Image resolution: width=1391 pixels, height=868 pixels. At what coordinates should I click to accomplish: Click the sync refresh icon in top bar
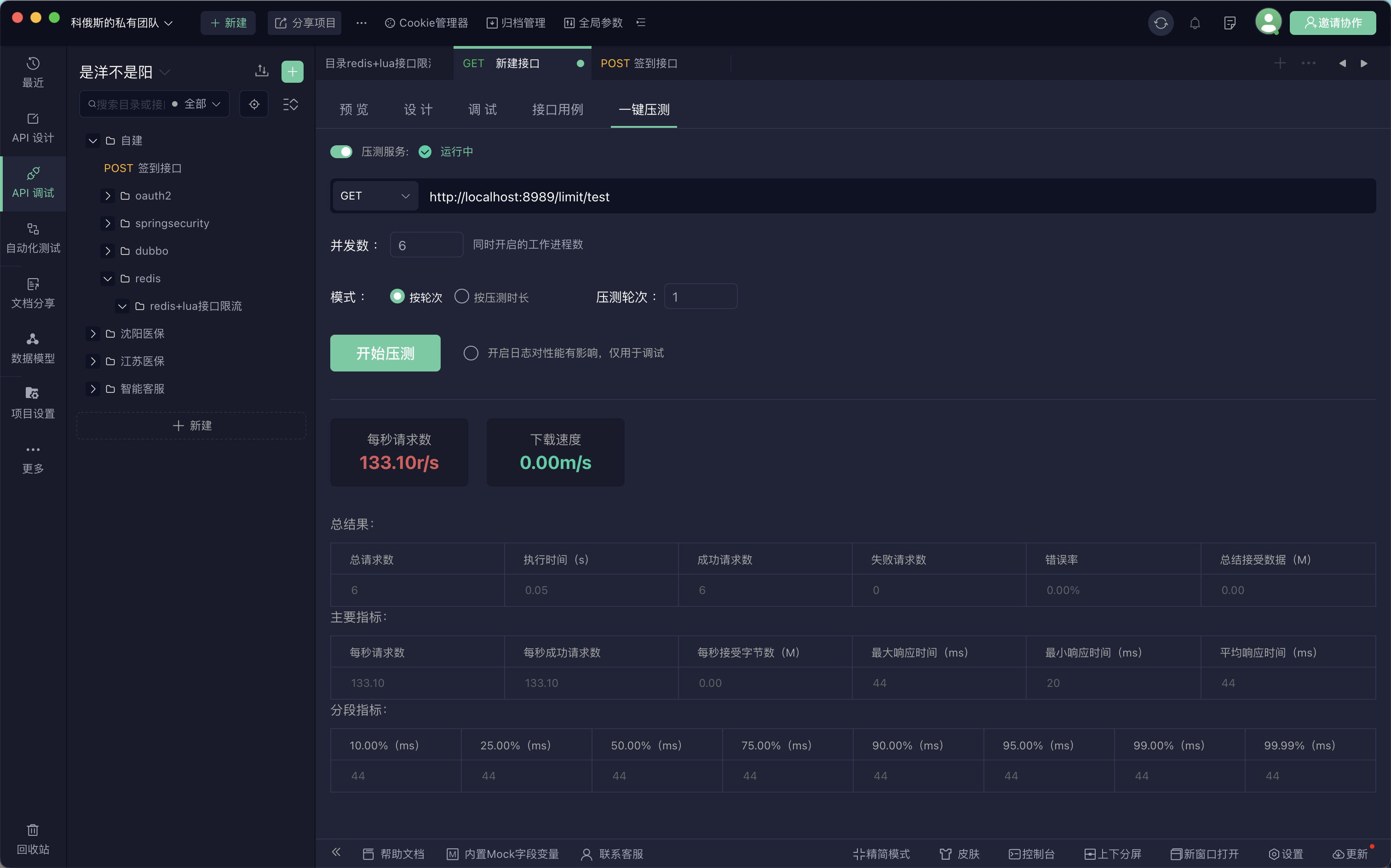click(1160, 23)
